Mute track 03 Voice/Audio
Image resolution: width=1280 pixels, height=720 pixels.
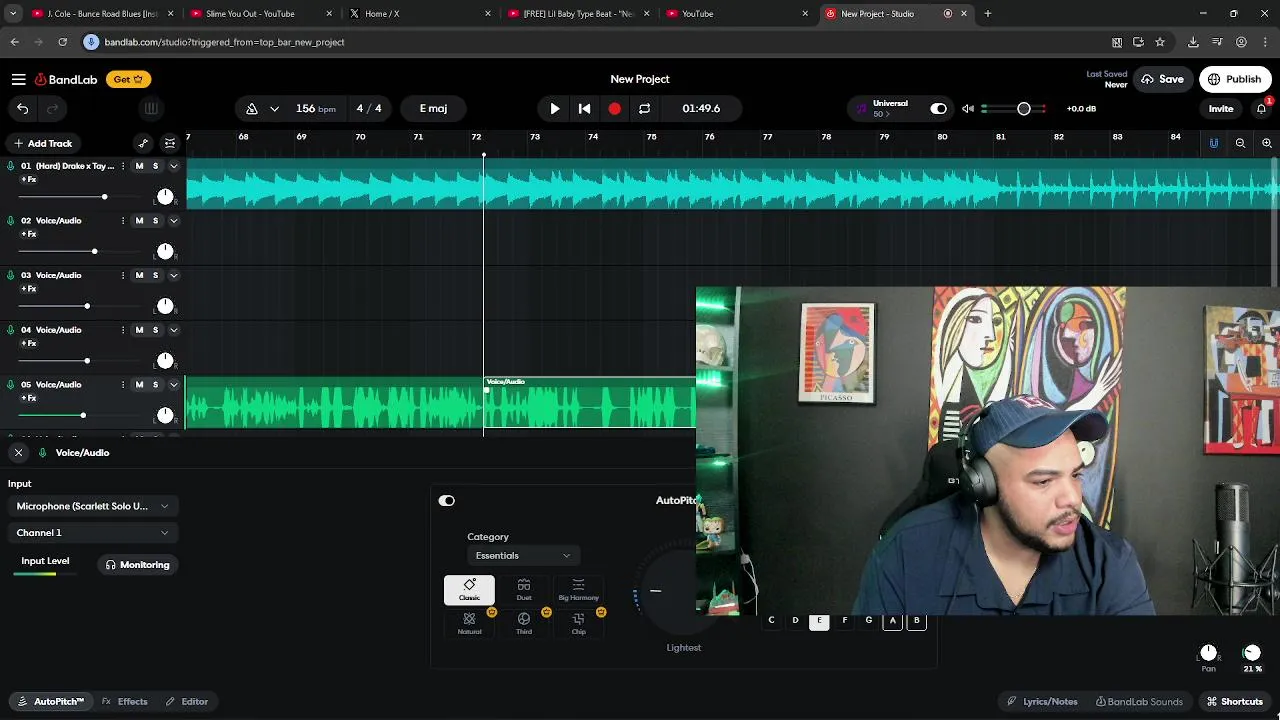[x=139, y=275]
